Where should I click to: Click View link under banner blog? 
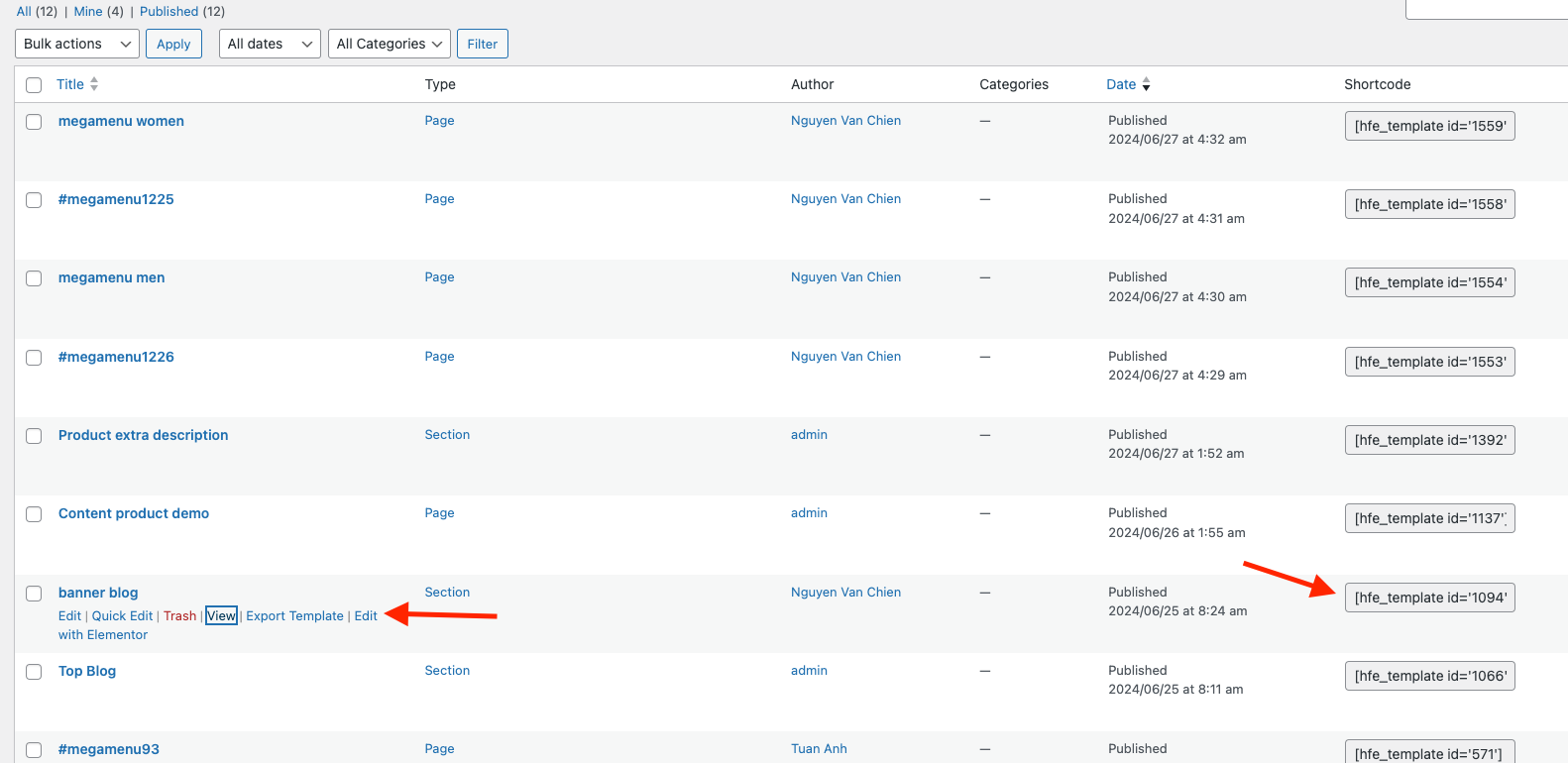point(221,615)
